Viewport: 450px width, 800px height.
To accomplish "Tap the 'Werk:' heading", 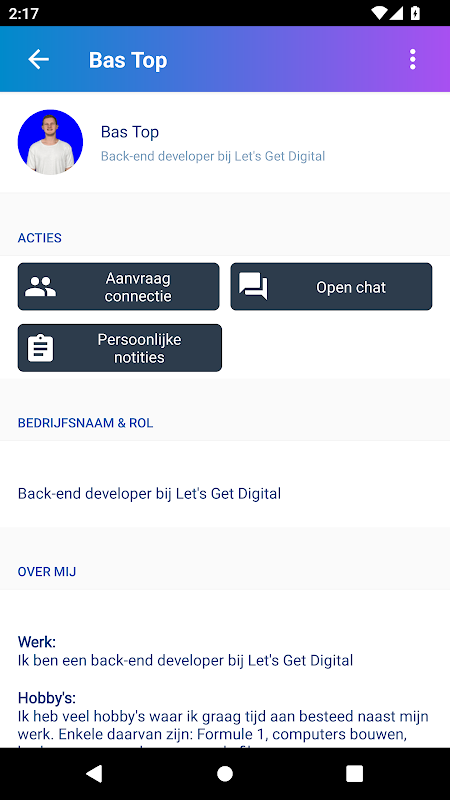I will (37, 641).
